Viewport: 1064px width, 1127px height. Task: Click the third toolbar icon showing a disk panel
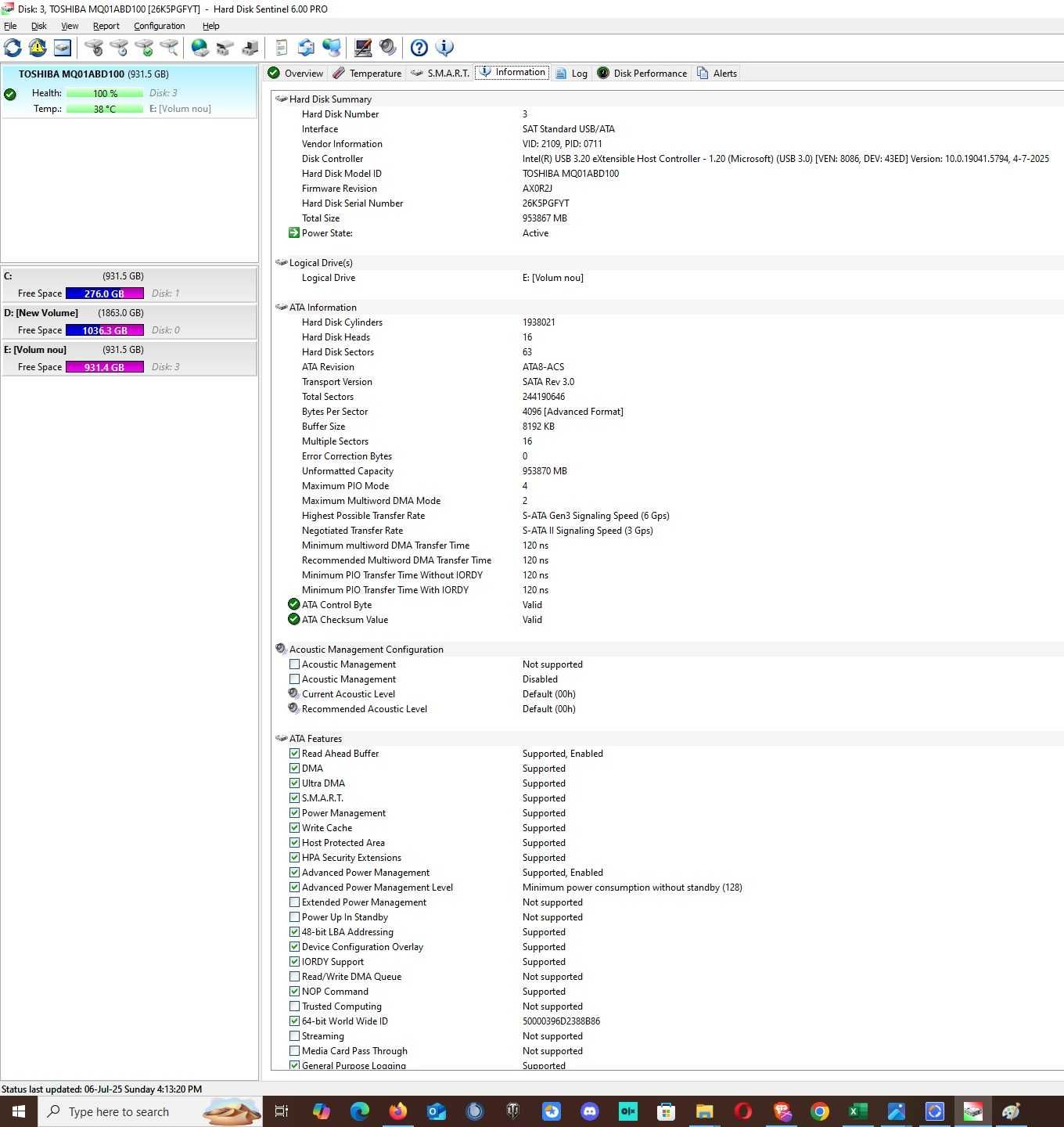coord(63,48)
